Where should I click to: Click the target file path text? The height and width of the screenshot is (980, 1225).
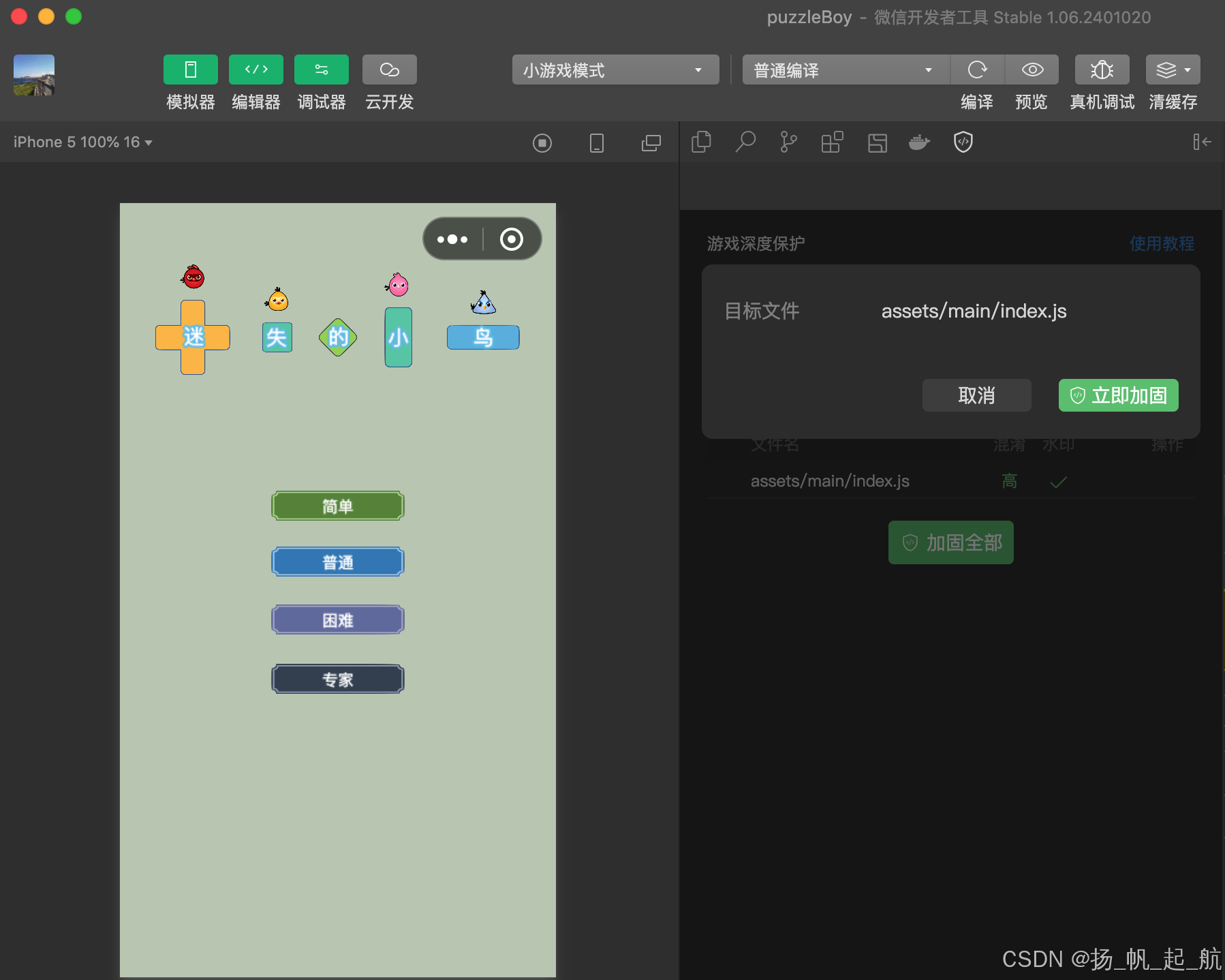pyautogui.click(x=974, y=311)
